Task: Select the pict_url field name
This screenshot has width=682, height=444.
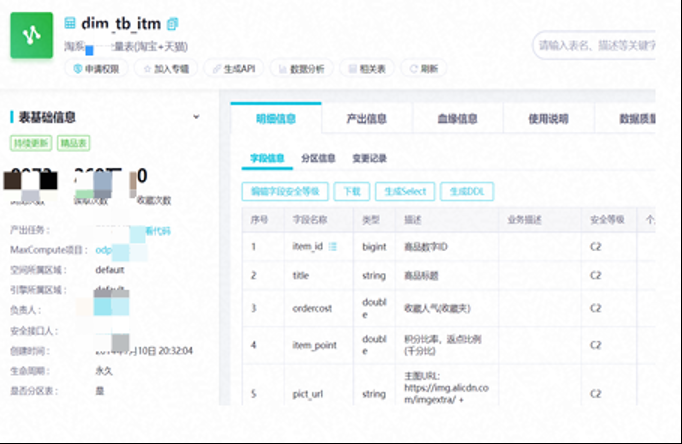Action: (x=308, y=394)
